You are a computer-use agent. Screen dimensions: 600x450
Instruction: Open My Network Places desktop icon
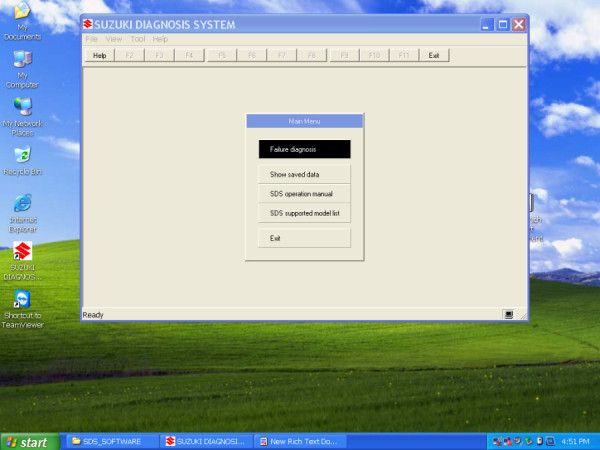coord(22,106)
